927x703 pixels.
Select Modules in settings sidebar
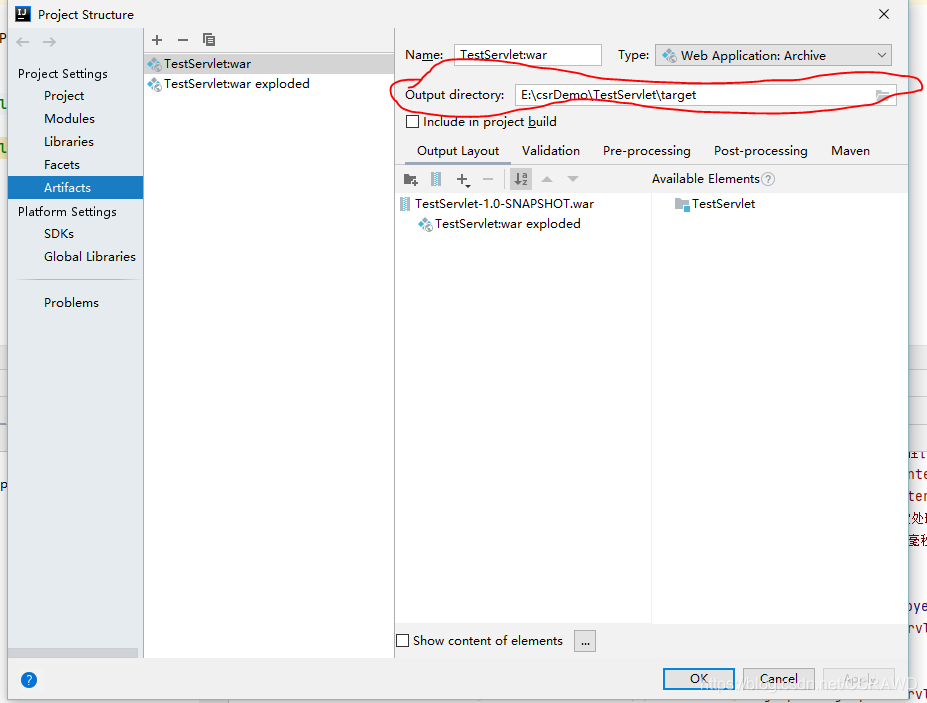click(69, 119)
